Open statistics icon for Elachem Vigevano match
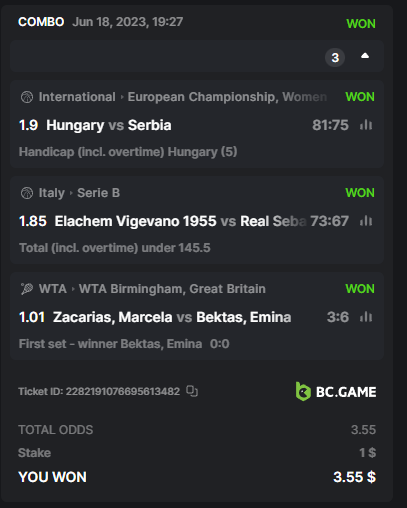The image size is (407, 508). click(x=366, y=221)
